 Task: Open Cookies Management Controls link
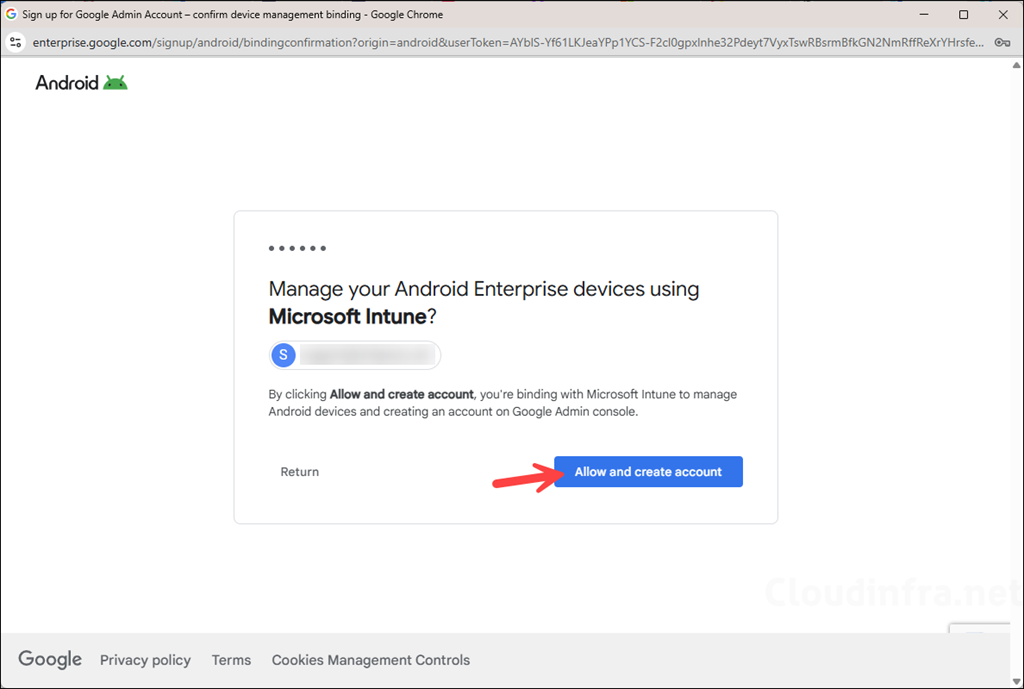(370, 660)
